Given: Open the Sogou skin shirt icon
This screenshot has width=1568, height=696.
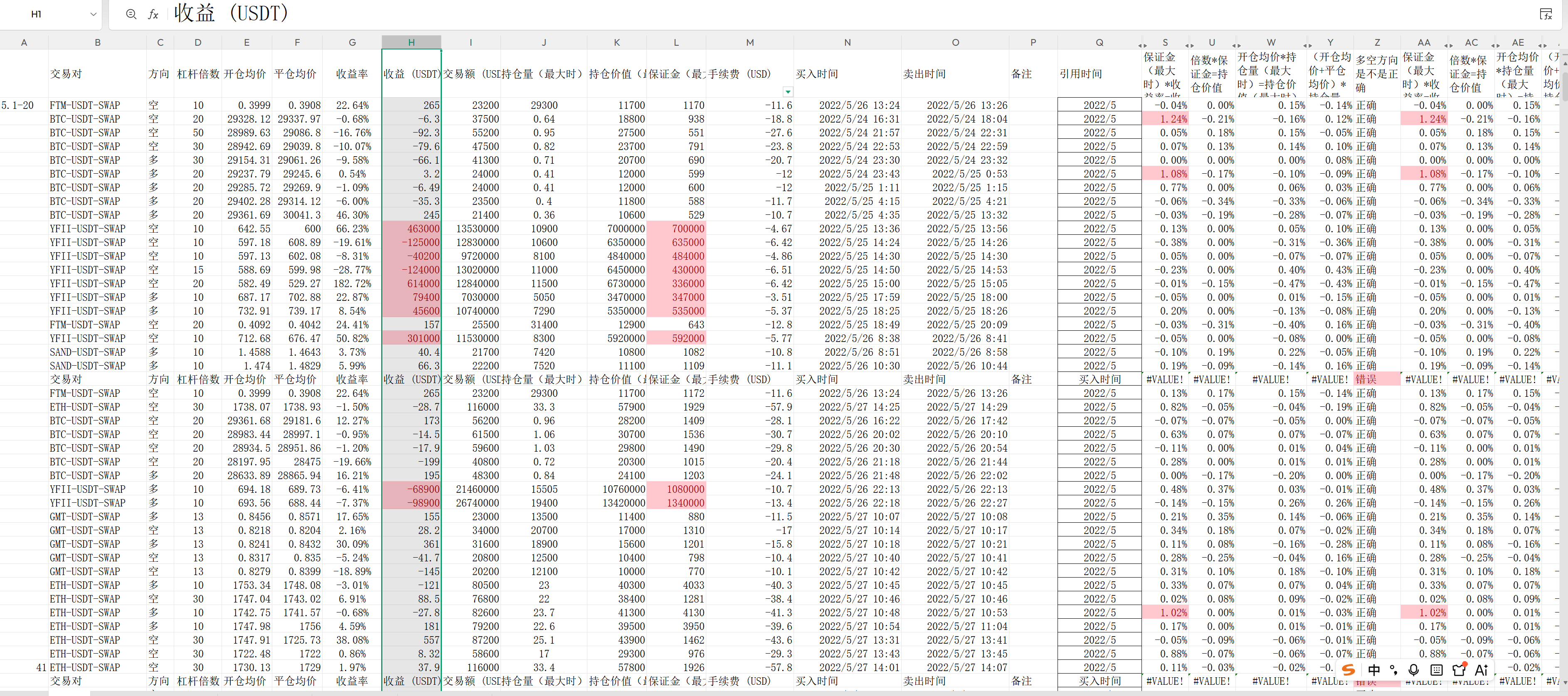Looking at the screenshot, I should tap(1459, 670).
